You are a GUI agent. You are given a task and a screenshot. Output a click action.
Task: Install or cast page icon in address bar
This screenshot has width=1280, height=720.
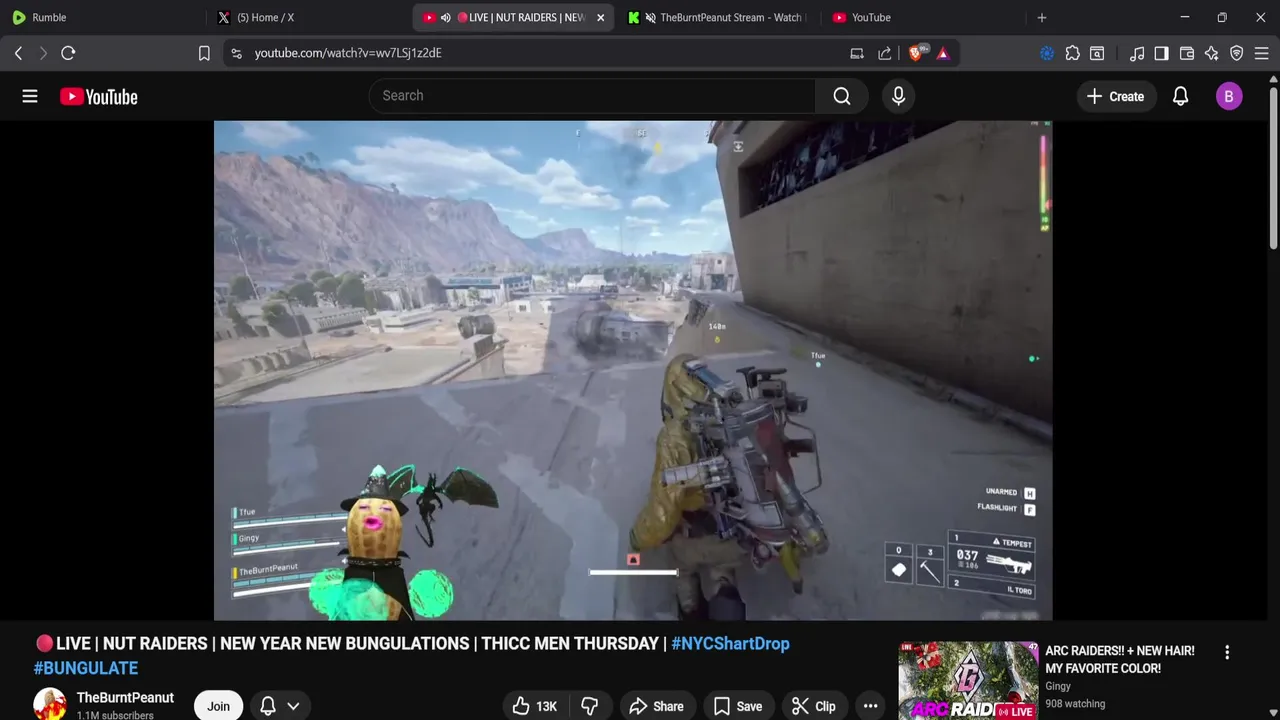857,53
